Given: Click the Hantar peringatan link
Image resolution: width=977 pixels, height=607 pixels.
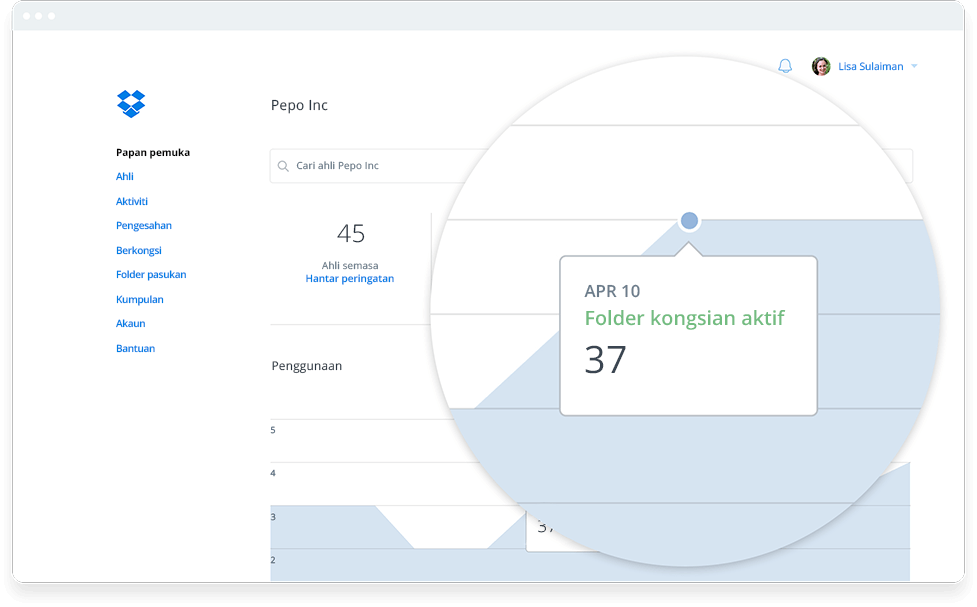Looking at the screenshot, I should point(350,278).
